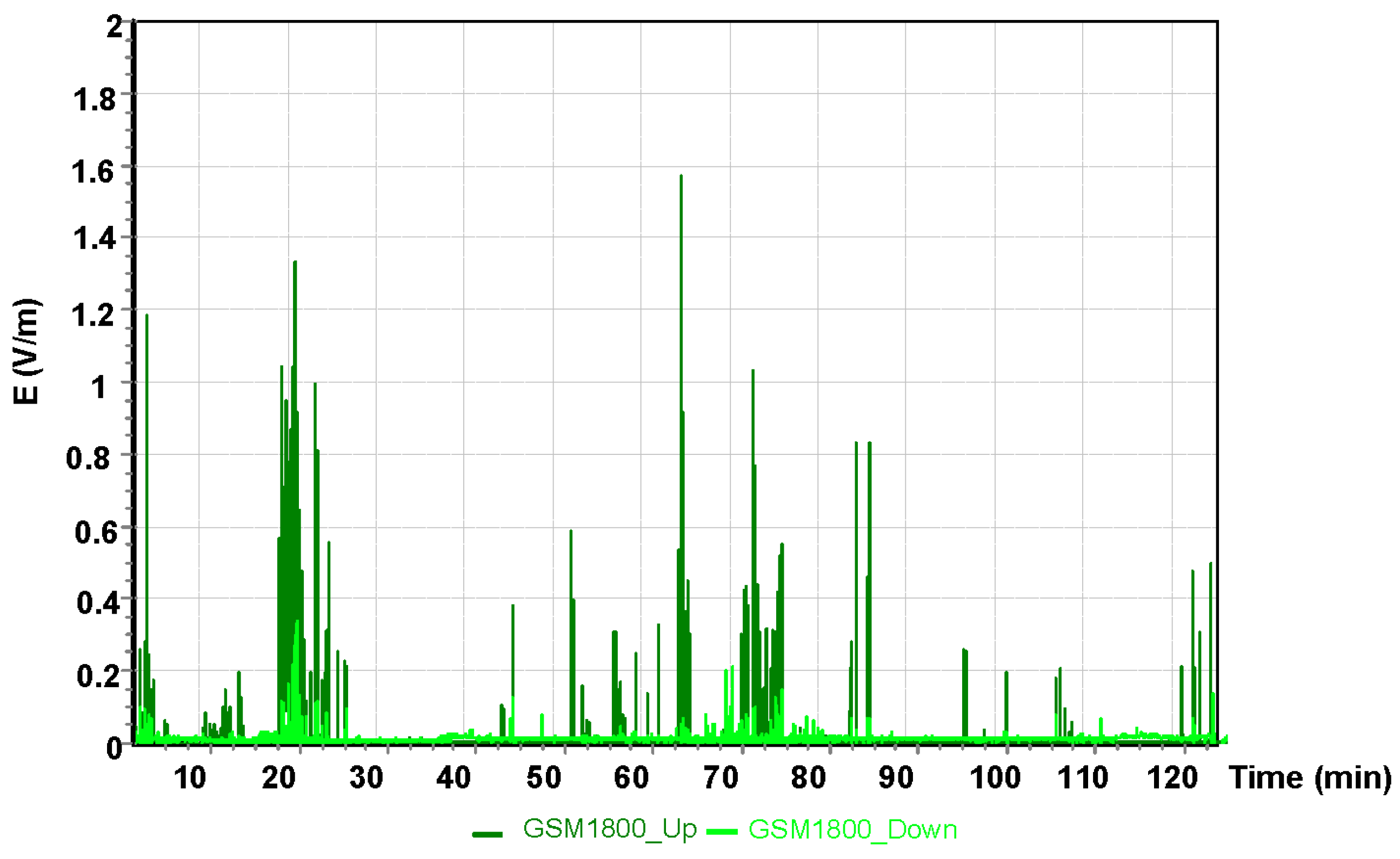Click the x-axis label 100
This screenshot has height=859, width=1400.
995,778
